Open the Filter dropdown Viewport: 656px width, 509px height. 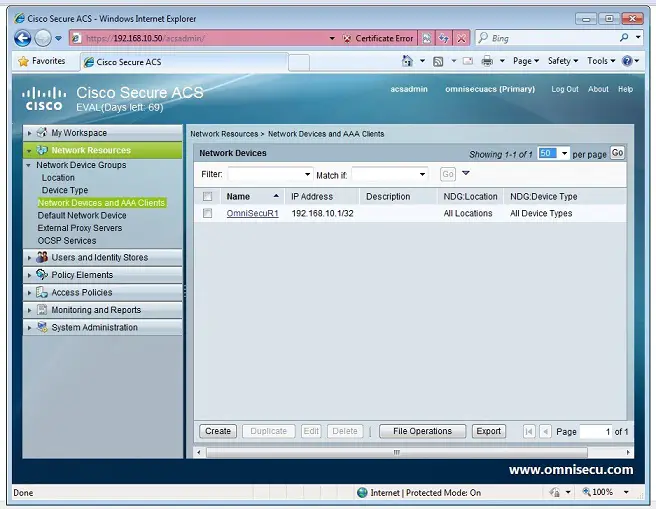[308, 174]
